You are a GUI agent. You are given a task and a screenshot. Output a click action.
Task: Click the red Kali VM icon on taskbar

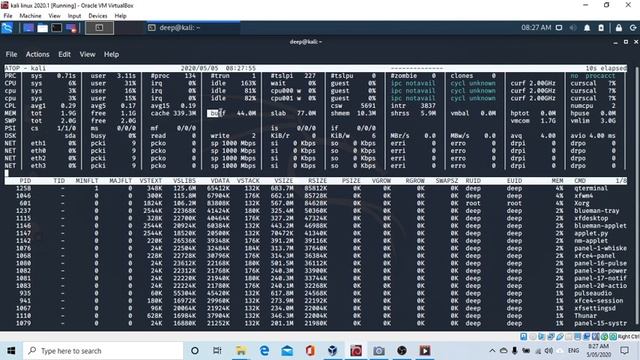pyautogui.click(x=356, y=351)
